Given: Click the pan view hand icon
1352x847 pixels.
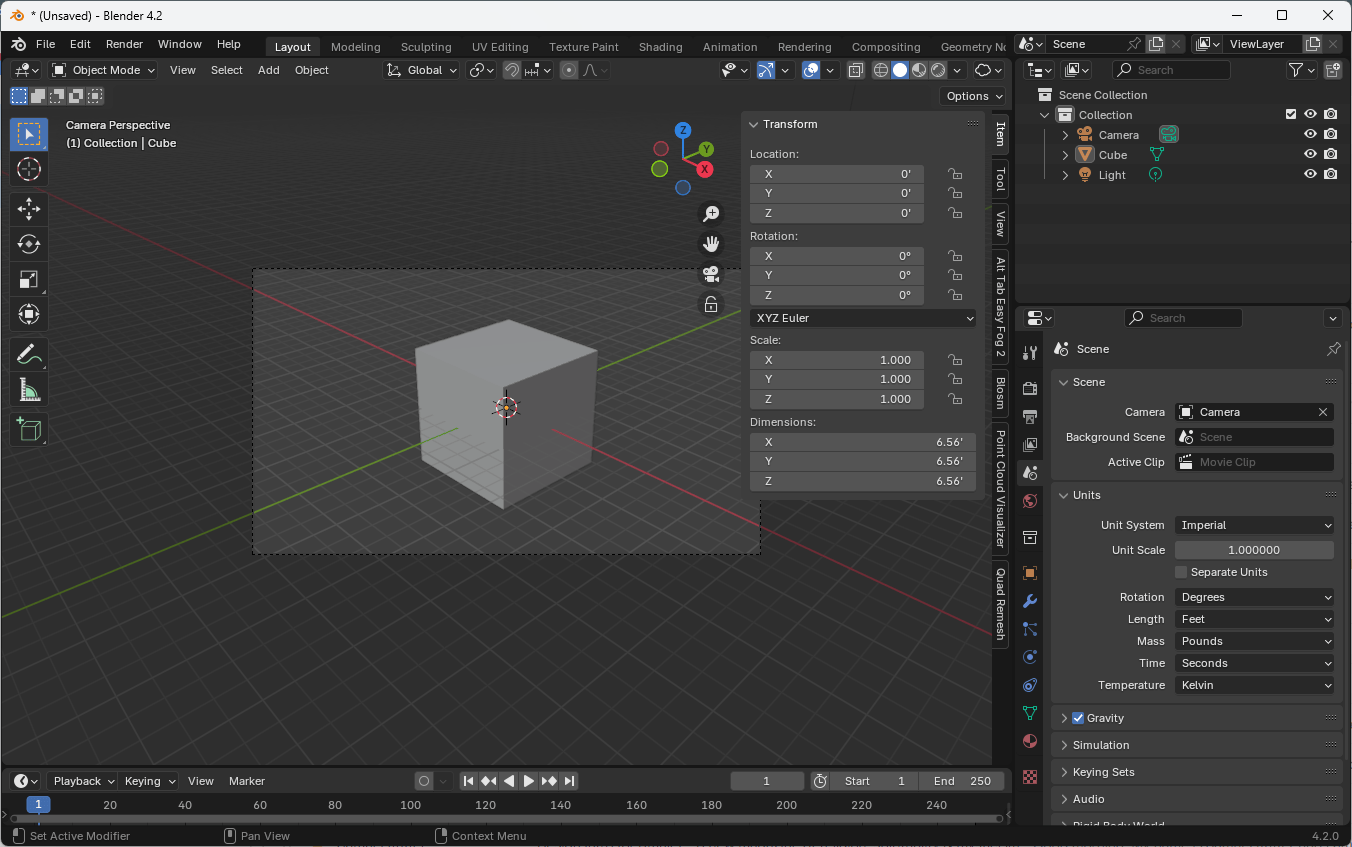Looking at the screenshot, I should tap(711, 243).
